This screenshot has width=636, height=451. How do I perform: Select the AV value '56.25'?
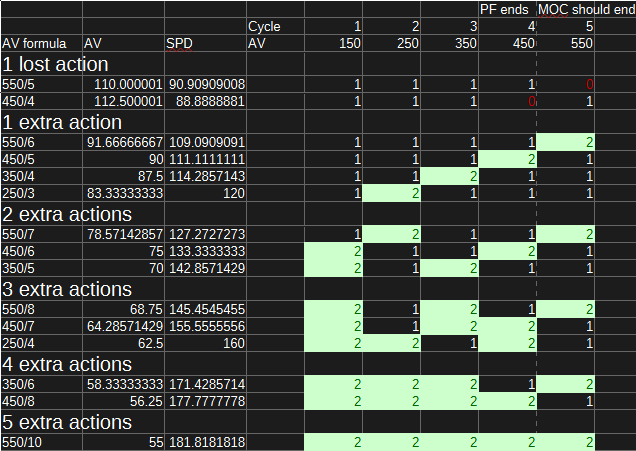tap(123, 402)
